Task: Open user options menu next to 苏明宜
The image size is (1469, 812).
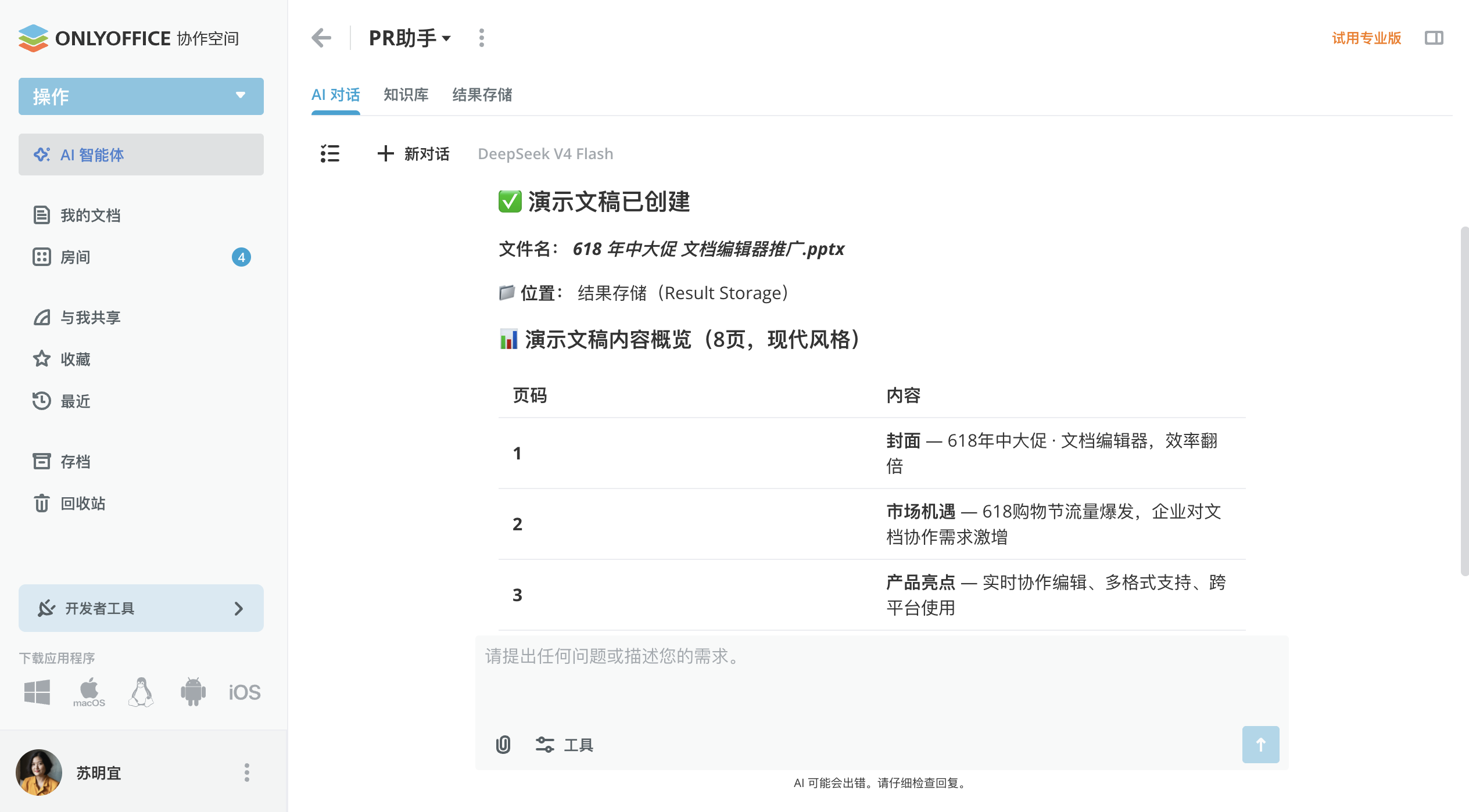Action: tap(247, 773)
